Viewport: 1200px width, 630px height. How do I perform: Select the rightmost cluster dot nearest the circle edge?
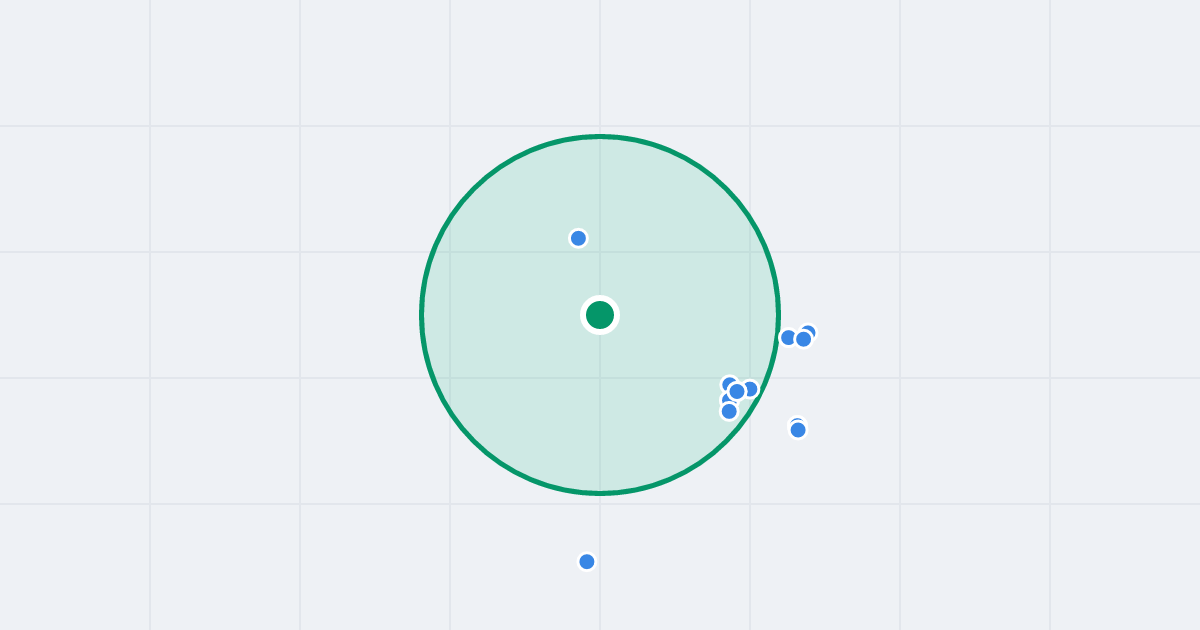click(x=750, y=388)
